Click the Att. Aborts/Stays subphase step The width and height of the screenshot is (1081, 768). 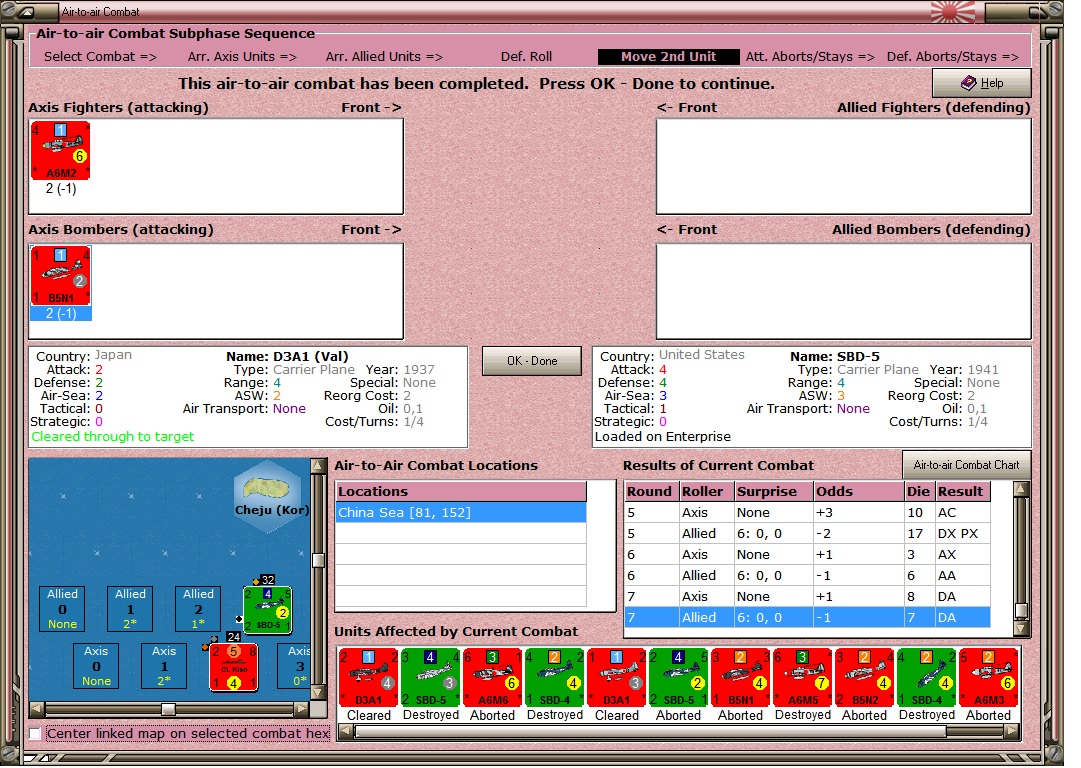(810, 57)
